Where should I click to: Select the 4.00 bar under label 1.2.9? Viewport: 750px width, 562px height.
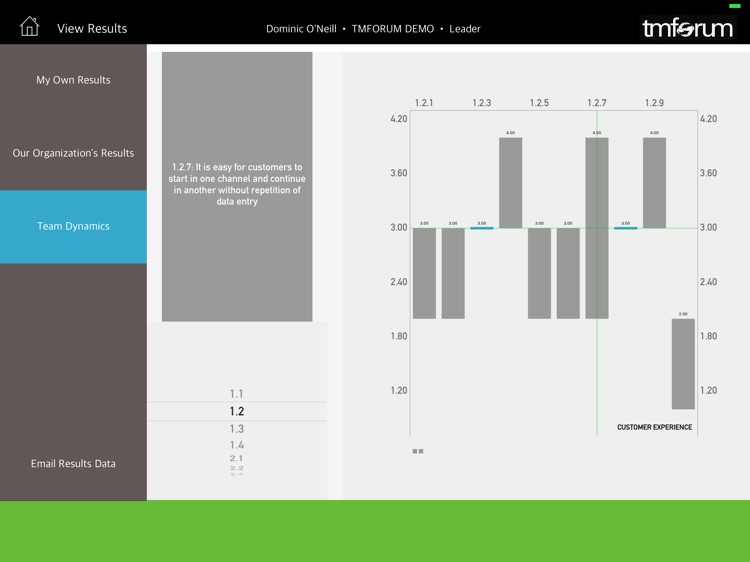pyautogui.click(x=654, y=183)
